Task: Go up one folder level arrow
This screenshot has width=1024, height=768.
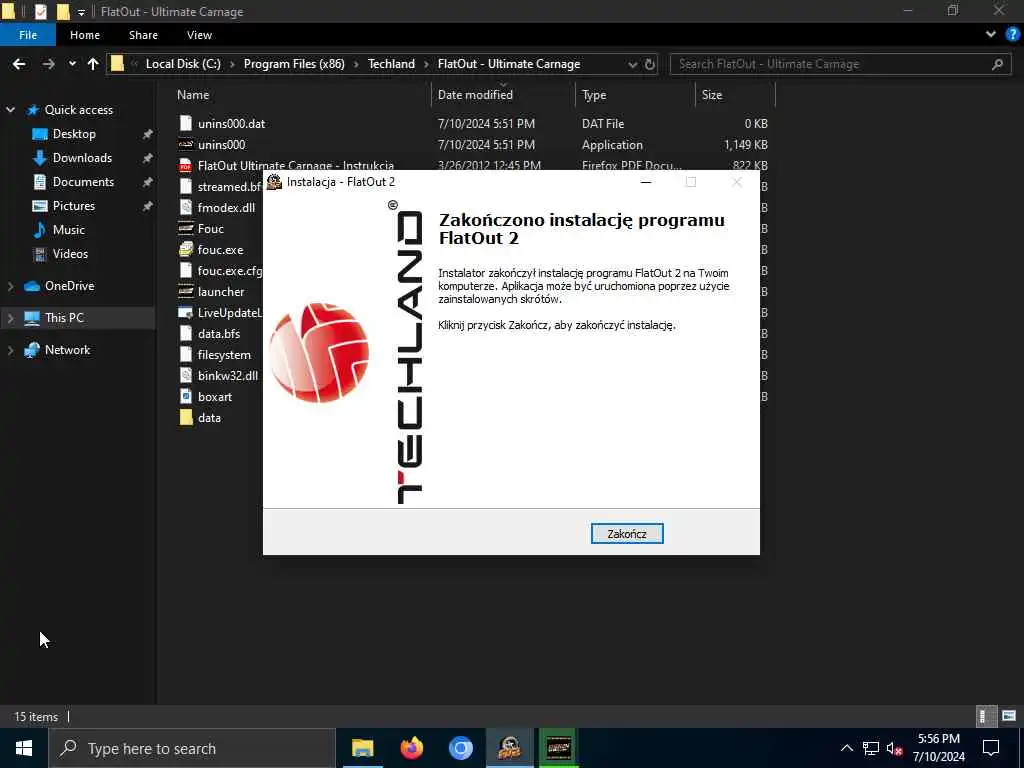Action: [93, 64]
